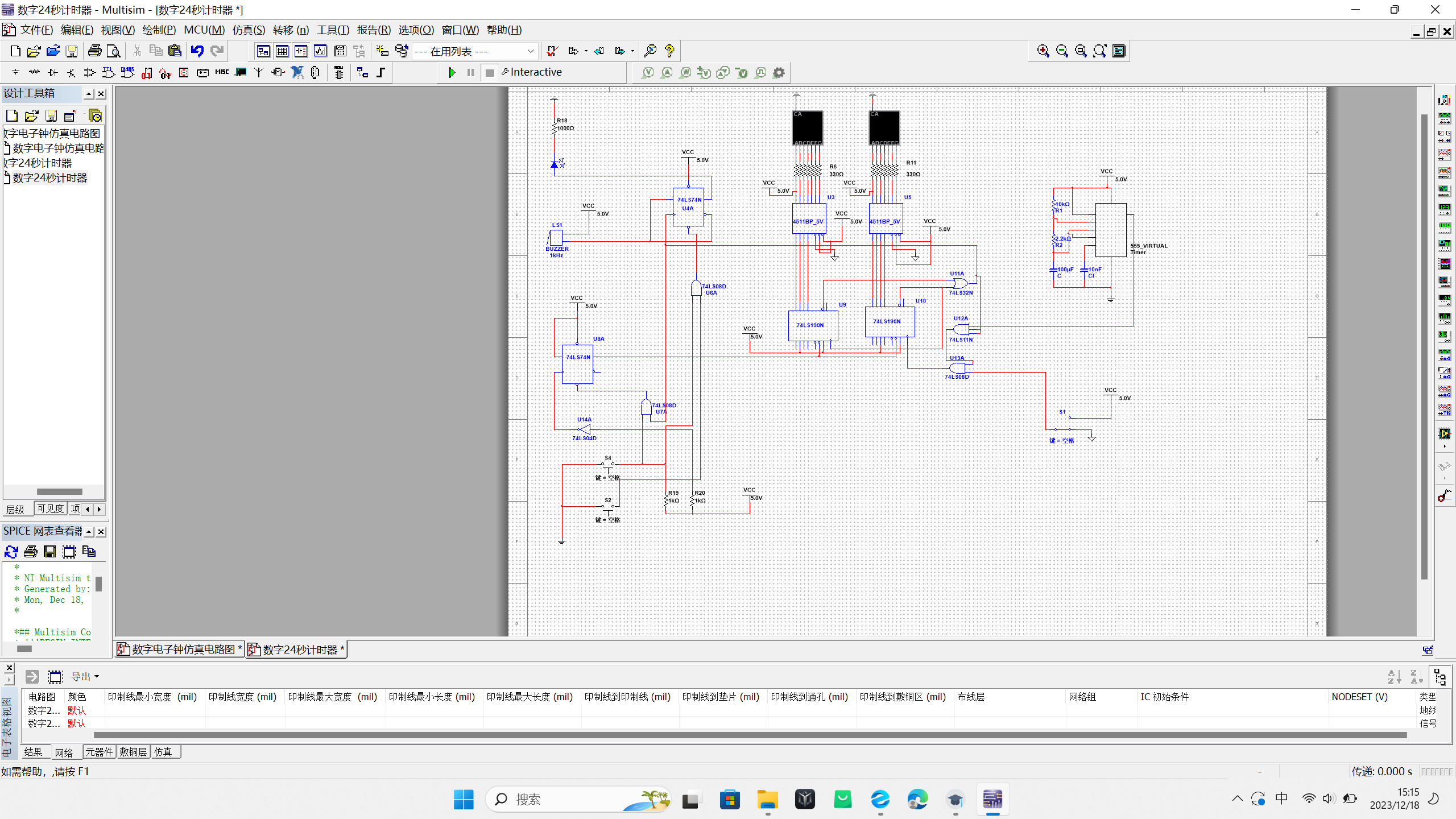Close the Design Toolbox panel

click(x=101, y=94)
